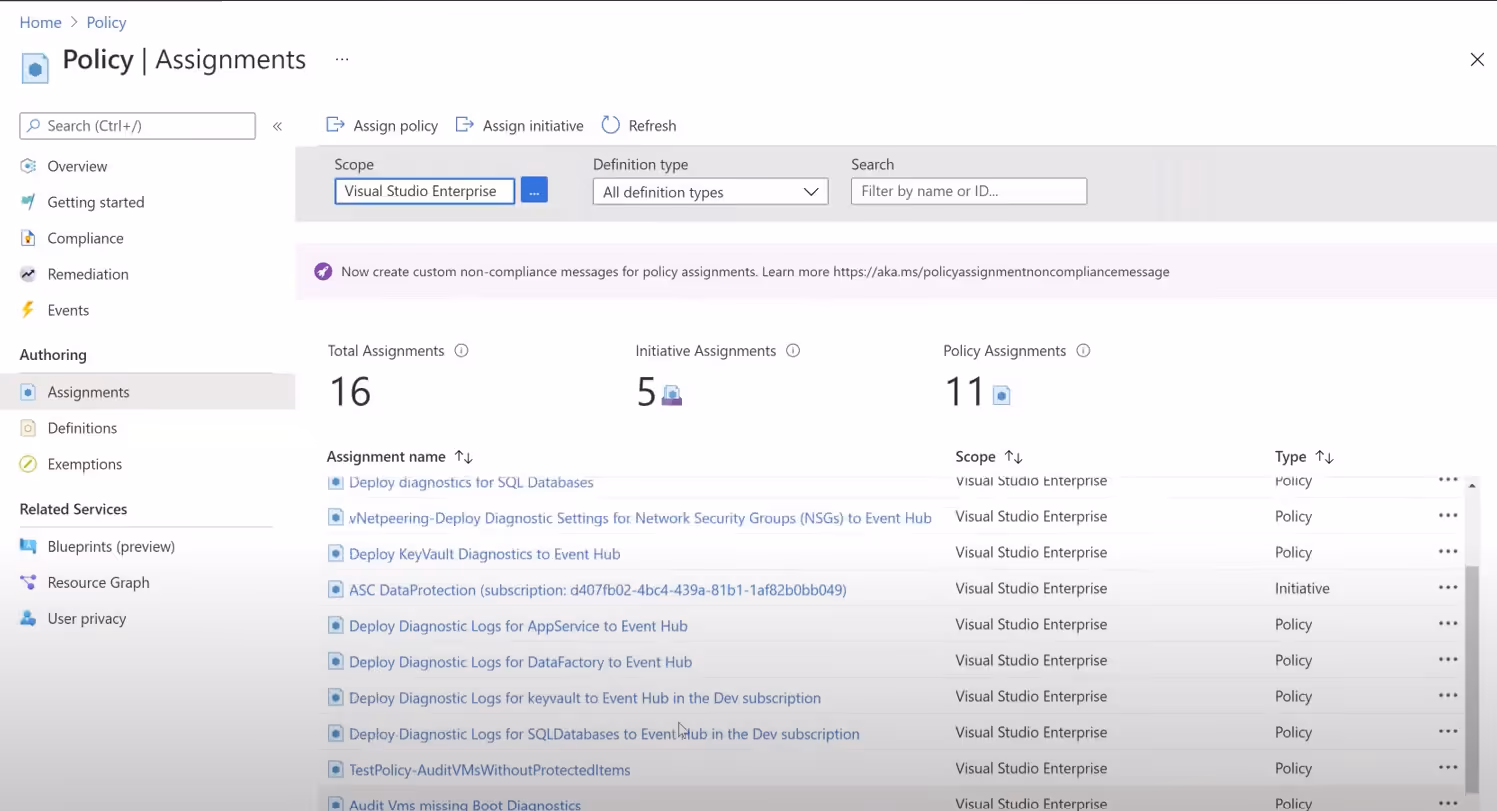The width and height of the screenshot is (1497, 811).
Task: Open vNetpeering-Deploy Diagnostic Settings for NSGs assignment
Action: pyautogui.click(x=640, y=518)
